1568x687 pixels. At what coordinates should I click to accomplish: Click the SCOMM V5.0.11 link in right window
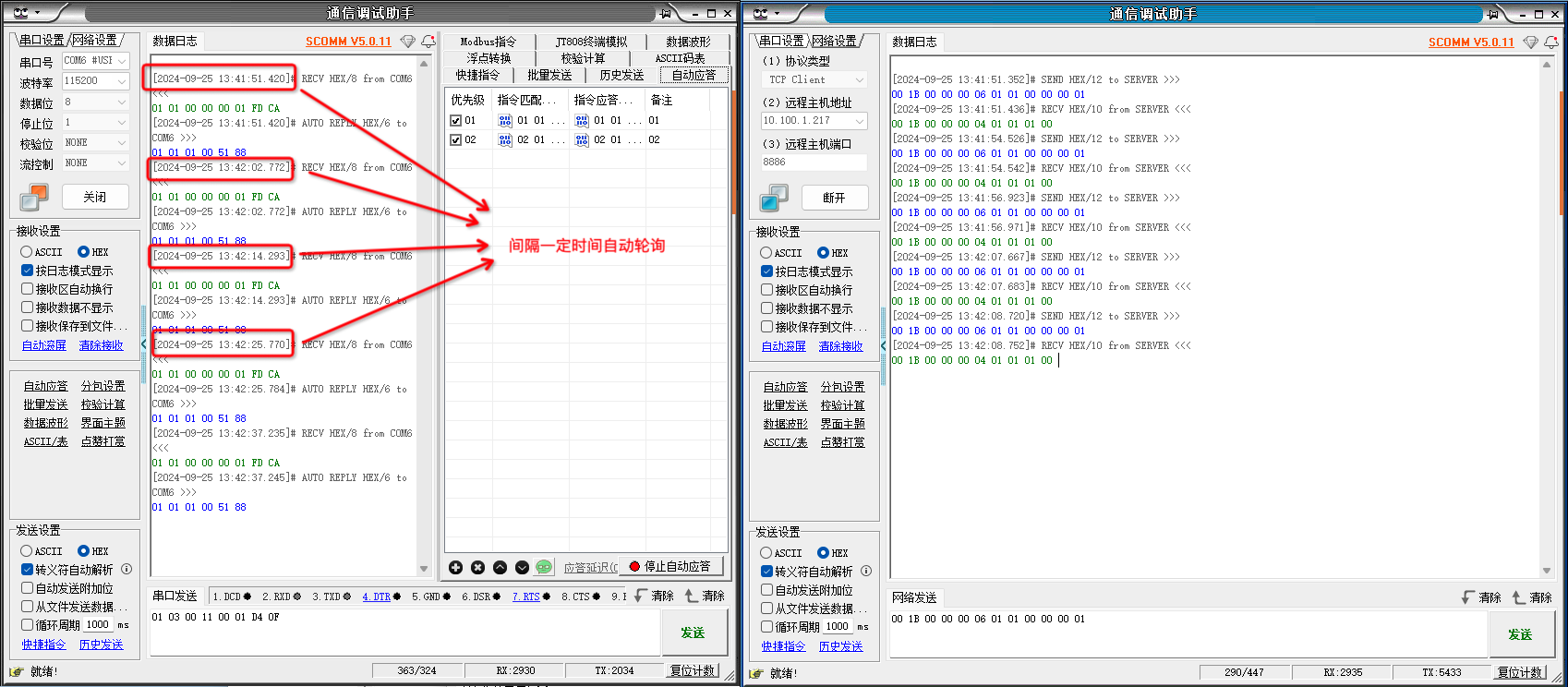[1471, 42]
